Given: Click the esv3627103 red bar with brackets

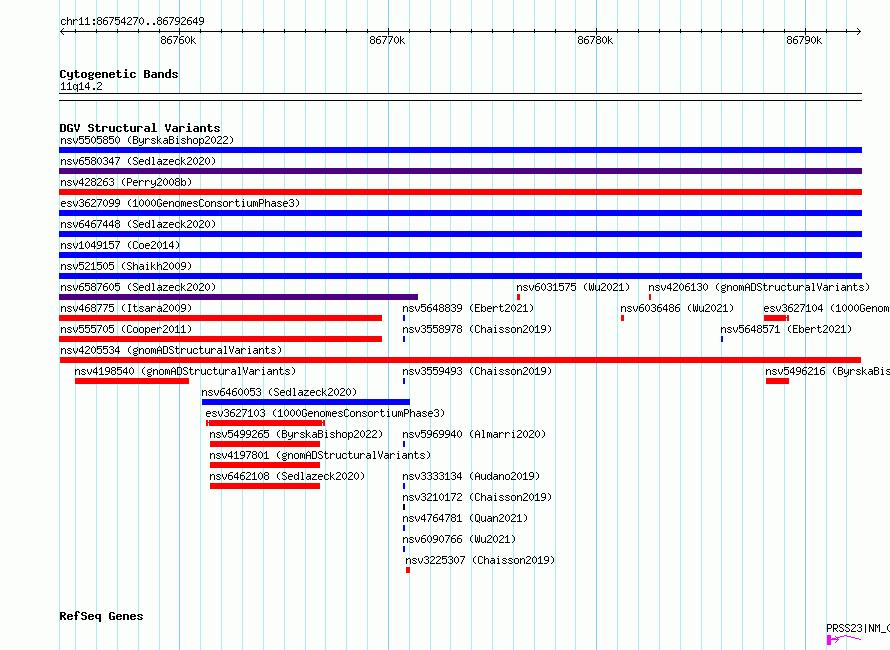Looking at the screenshot, I should pyautogui.click(x=266, y=423).
